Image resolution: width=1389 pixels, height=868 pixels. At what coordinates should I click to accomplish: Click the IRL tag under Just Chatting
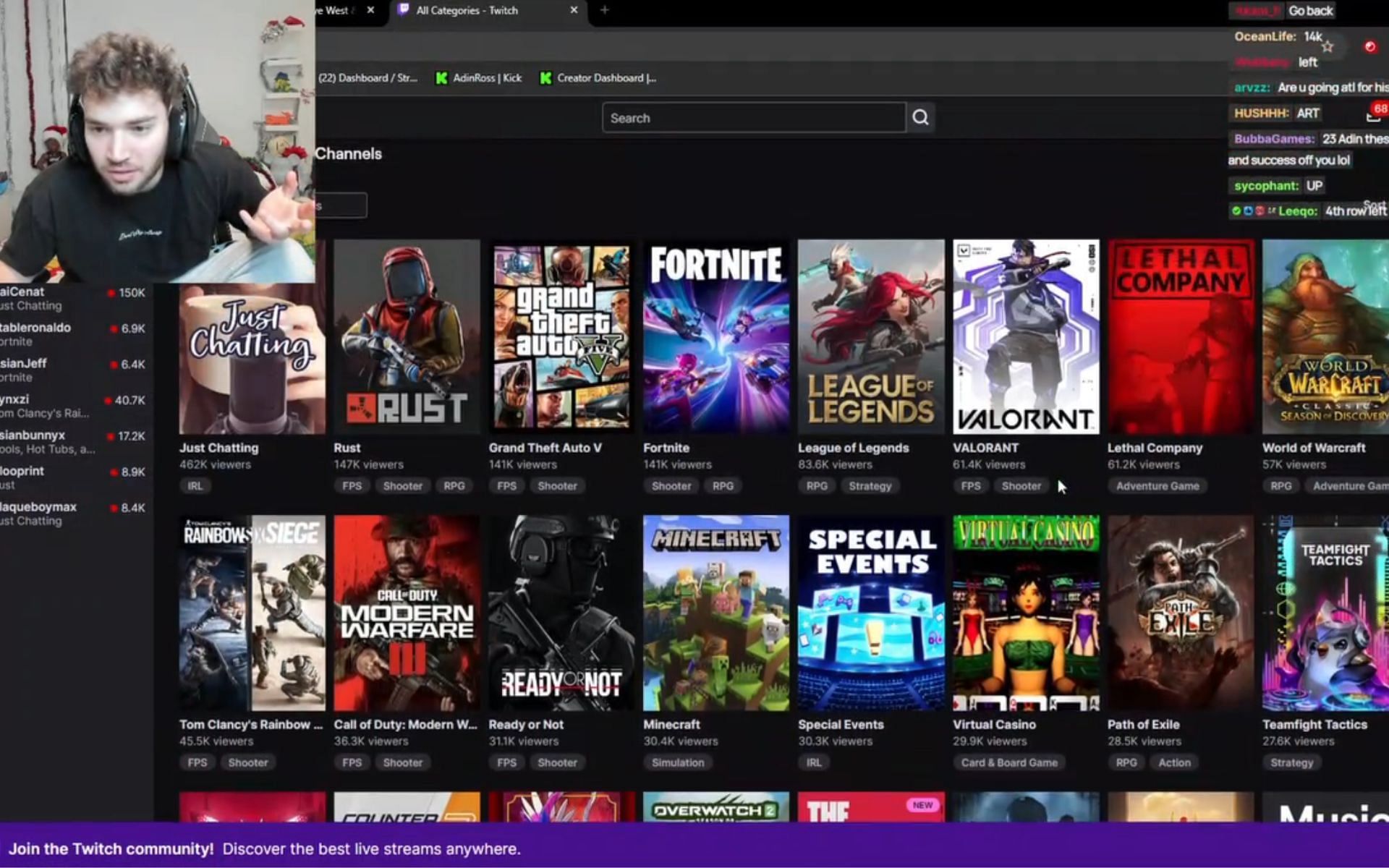195,486
